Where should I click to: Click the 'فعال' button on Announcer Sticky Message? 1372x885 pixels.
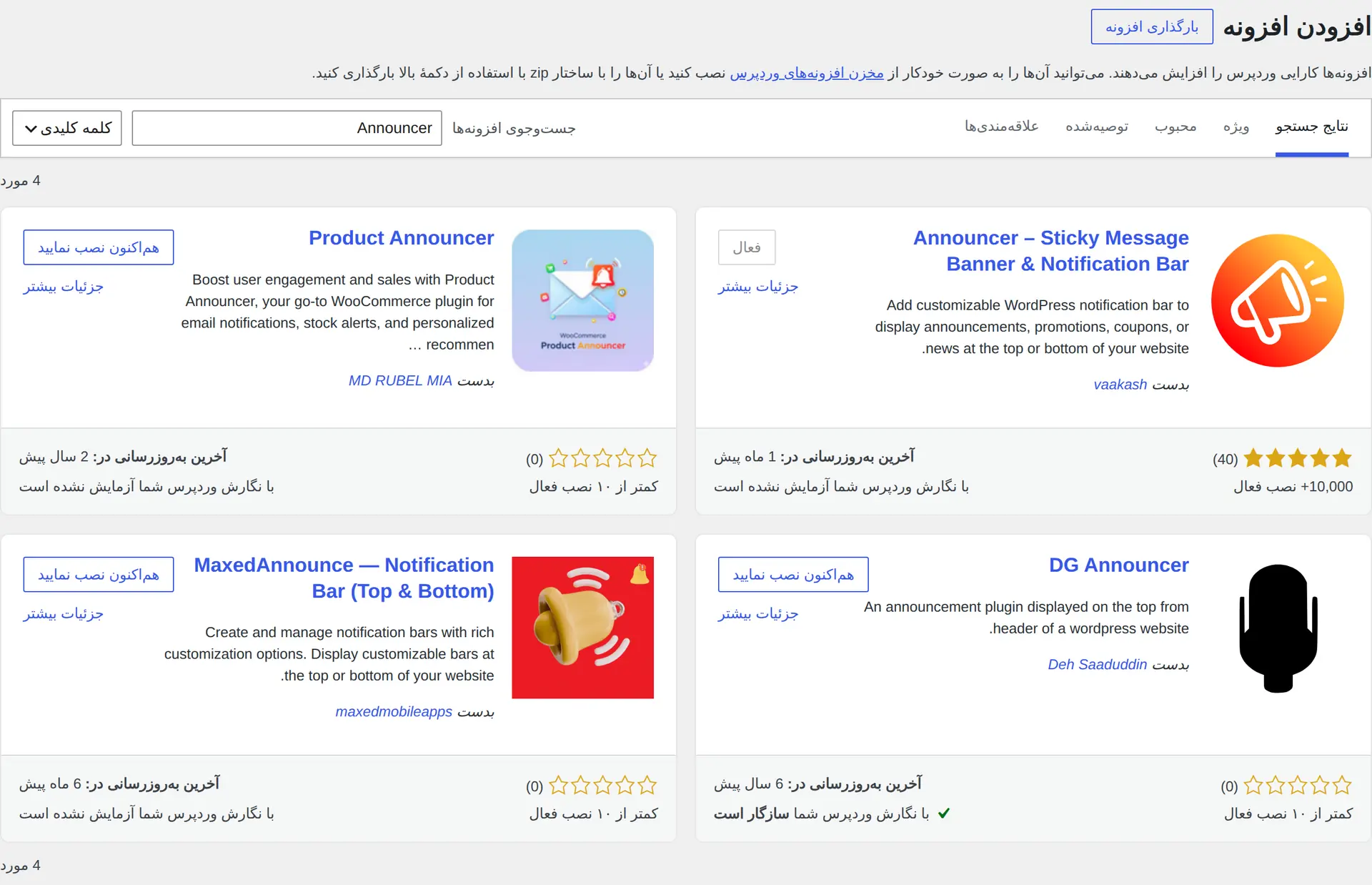pyautogui.click(x=747, y=247)
